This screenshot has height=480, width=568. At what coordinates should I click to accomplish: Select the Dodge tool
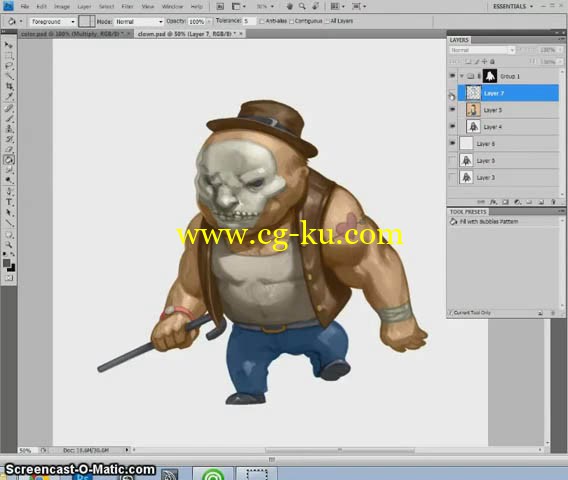point(8,180)
